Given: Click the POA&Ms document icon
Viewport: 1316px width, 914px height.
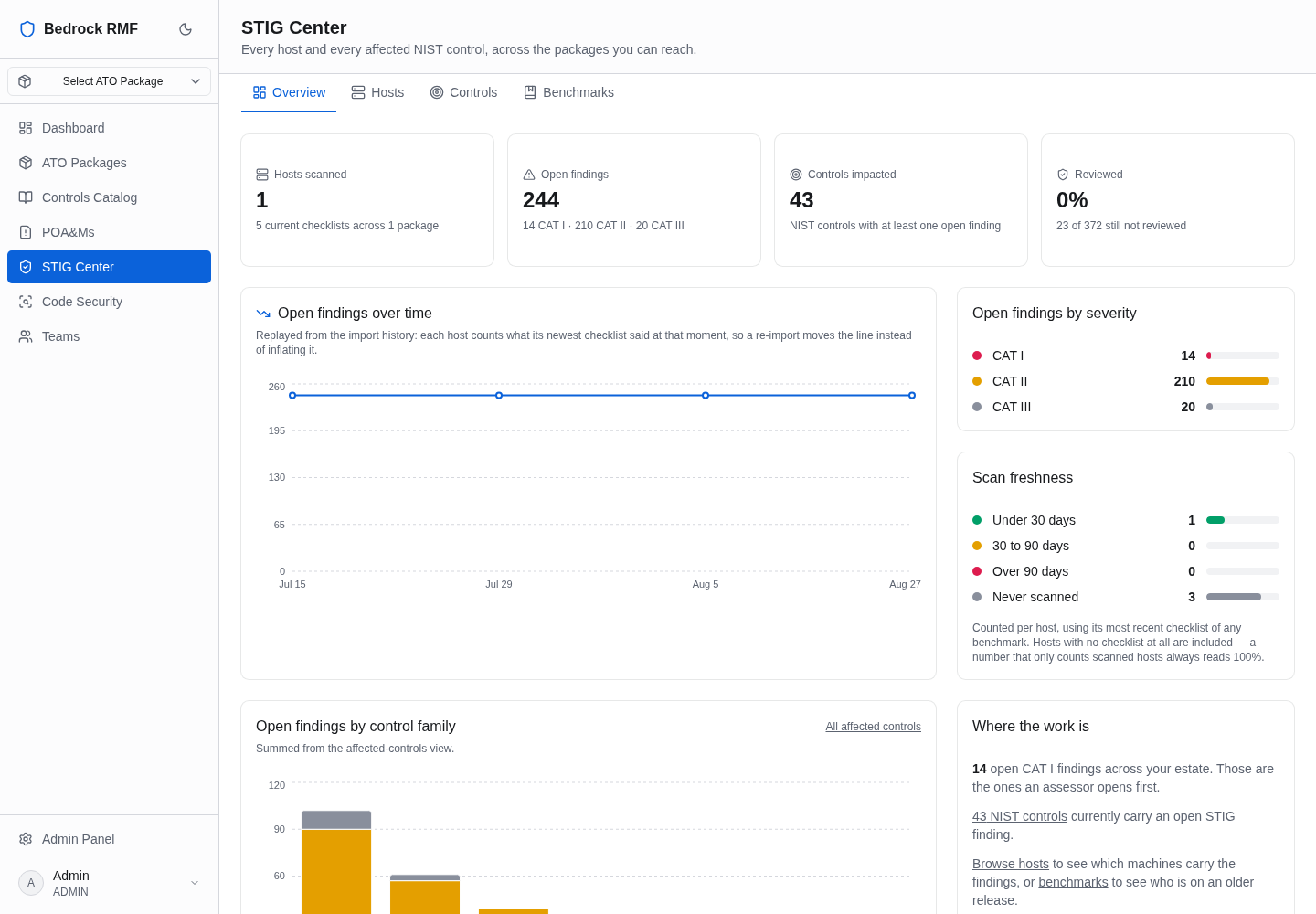Looking at the screenshot, I should point(26,232).
